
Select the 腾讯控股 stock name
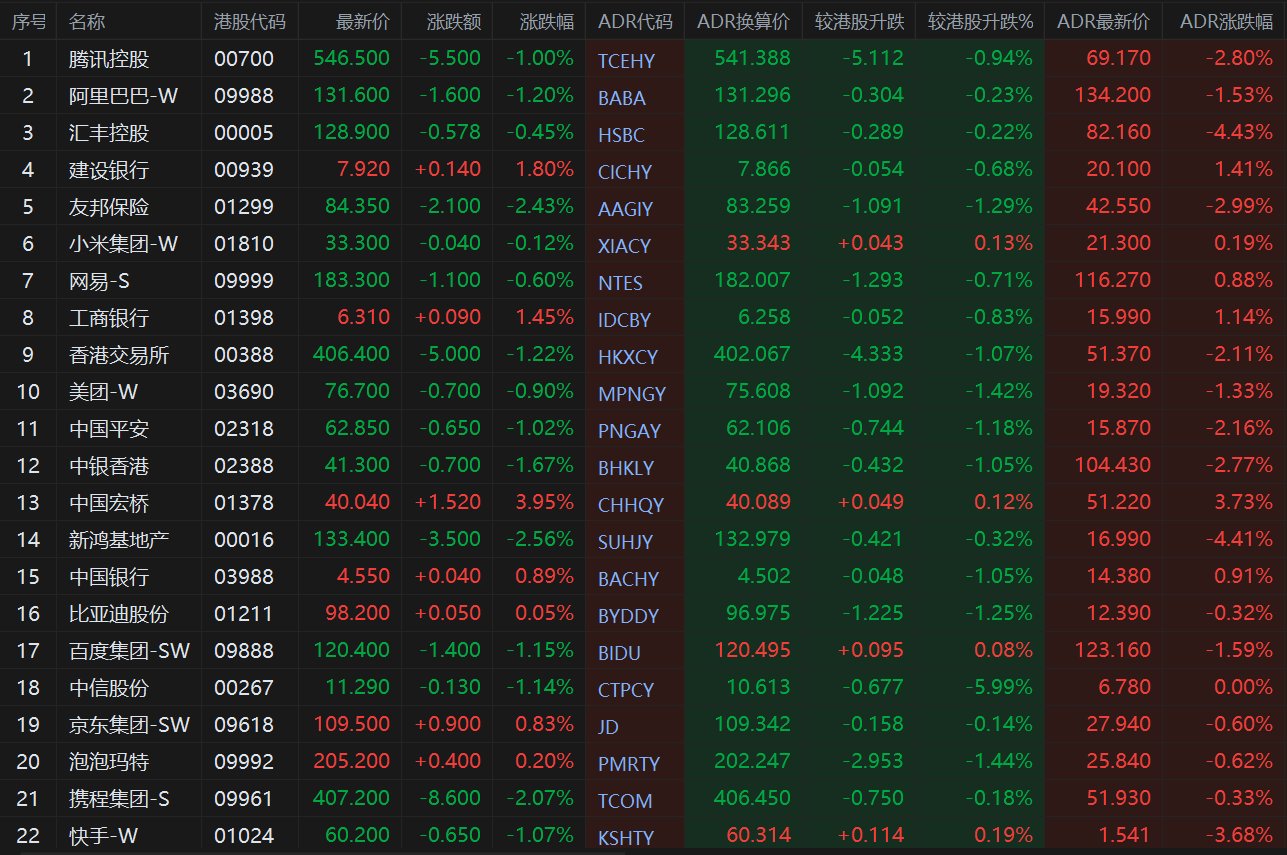tap(109, 59)
